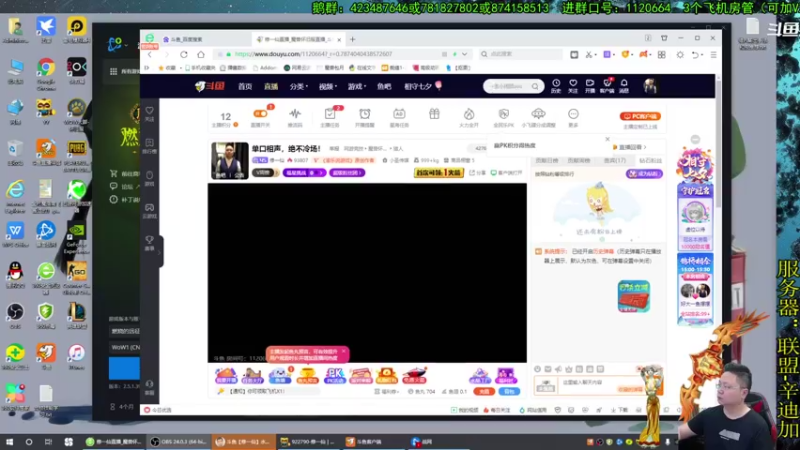Open the flame promotion icon

(x=469, y=114)
